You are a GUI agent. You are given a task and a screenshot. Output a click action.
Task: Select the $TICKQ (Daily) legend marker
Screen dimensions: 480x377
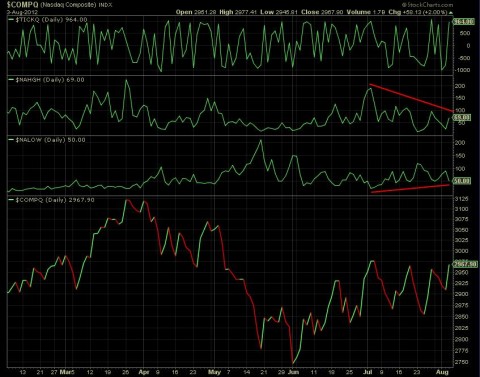[x=11, y=20]
